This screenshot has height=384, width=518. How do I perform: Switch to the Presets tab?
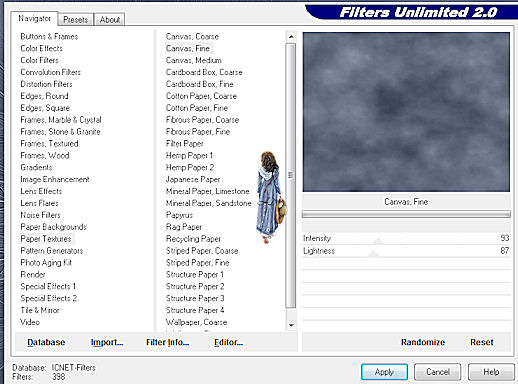(76, 20)
